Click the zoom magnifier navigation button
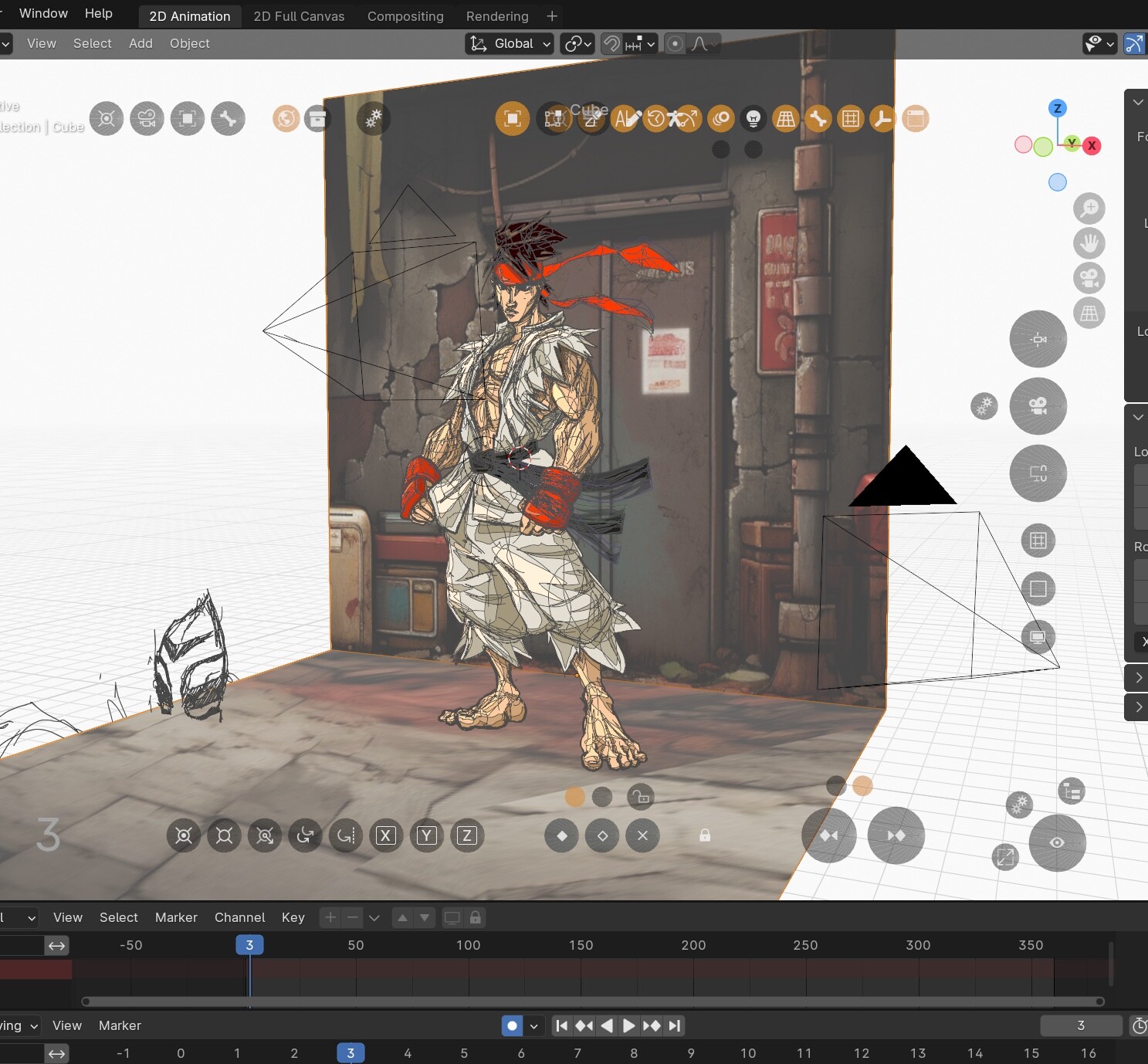The width and height of the screenshot is (1148, 1064). tap(1089, 208)
